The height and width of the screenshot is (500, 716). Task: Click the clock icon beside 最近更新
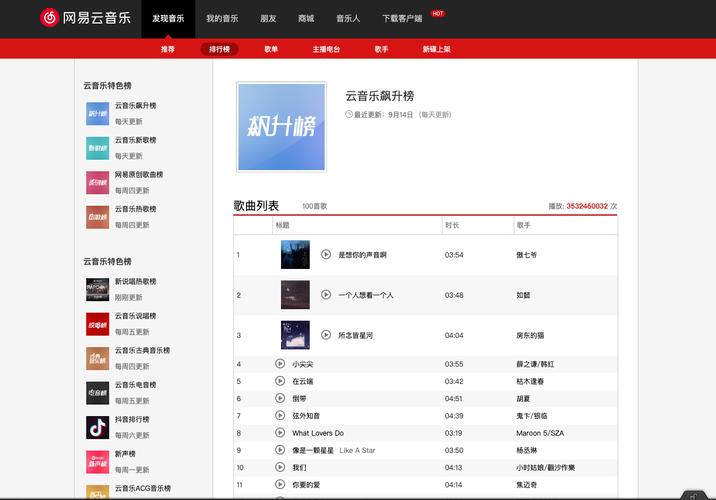click(x=349, y=114)
